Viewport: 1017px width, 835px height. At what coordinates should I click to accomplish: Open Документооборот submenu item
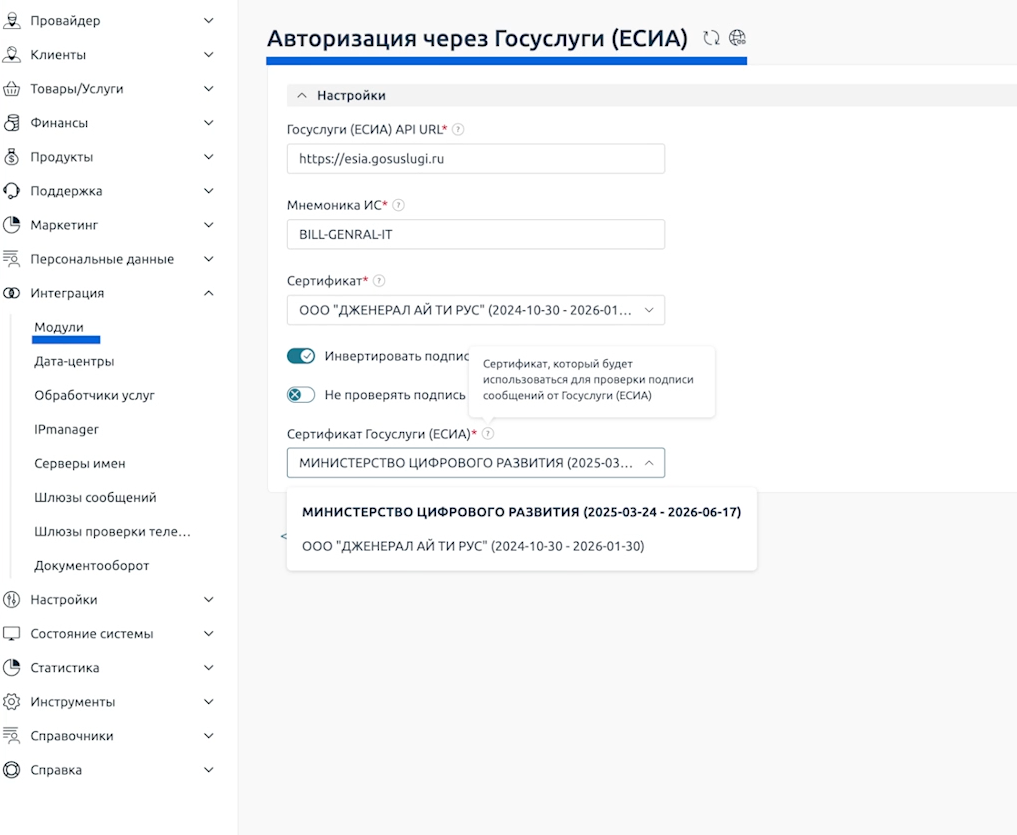91,566
